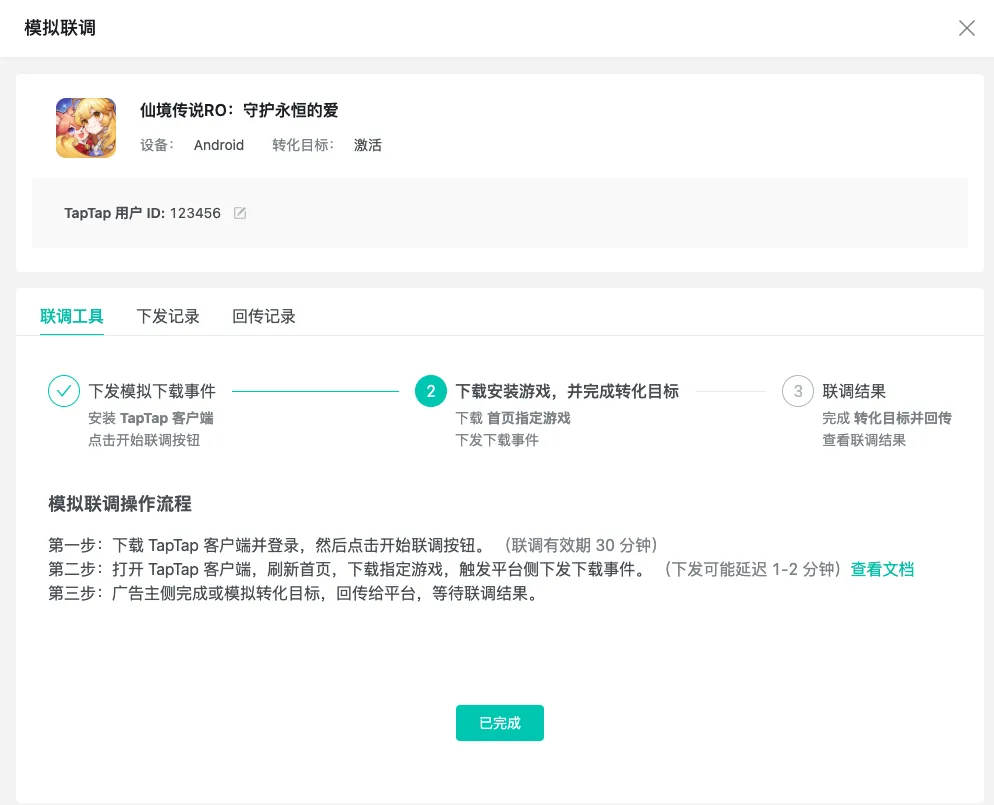This screenshot has width=994, height=805.
Task: Open the 查看文档 link
Action: click(x=881, y=571)
